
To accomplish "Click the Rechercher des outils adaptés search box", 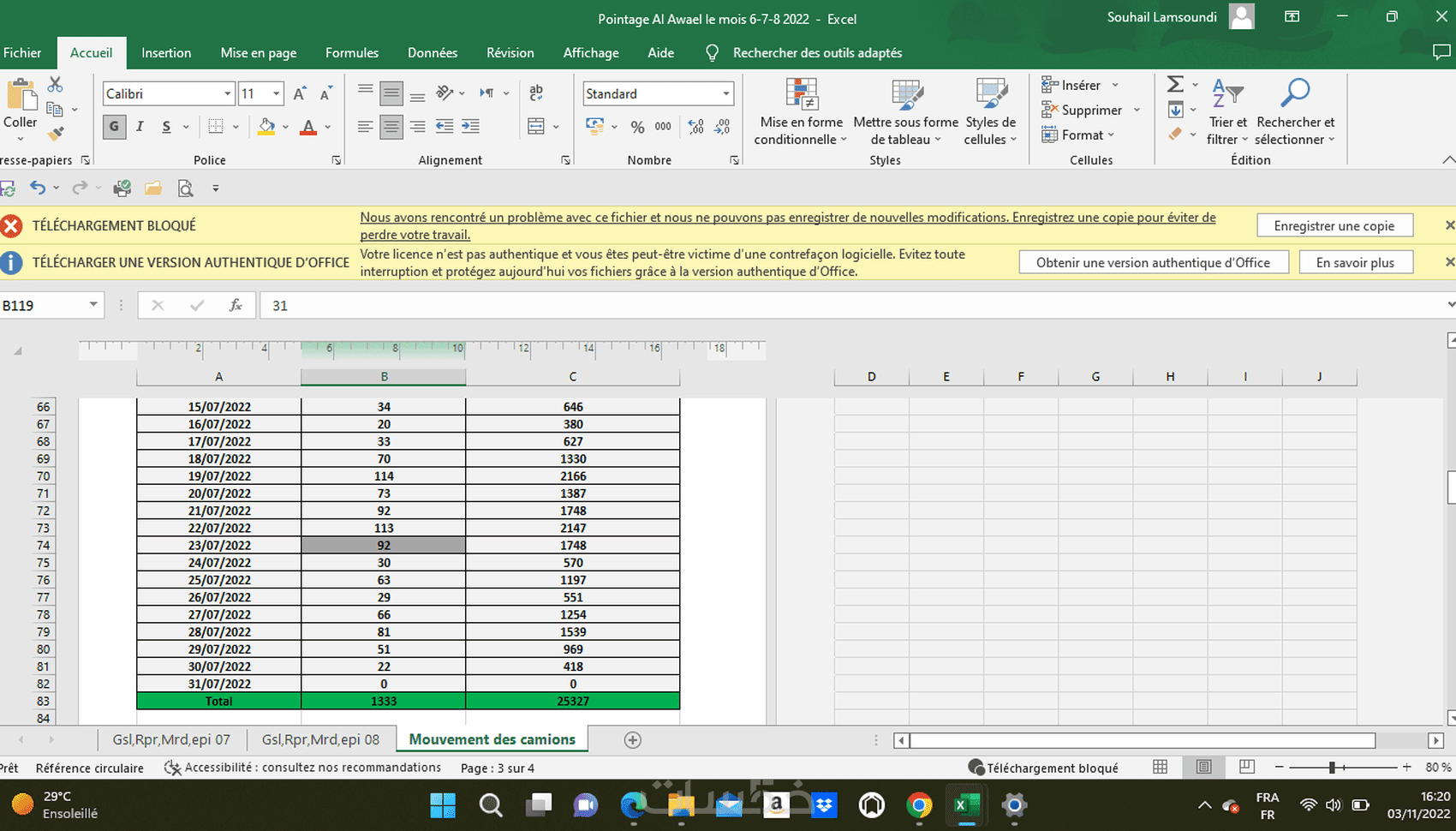I will (x=817, y=52).
